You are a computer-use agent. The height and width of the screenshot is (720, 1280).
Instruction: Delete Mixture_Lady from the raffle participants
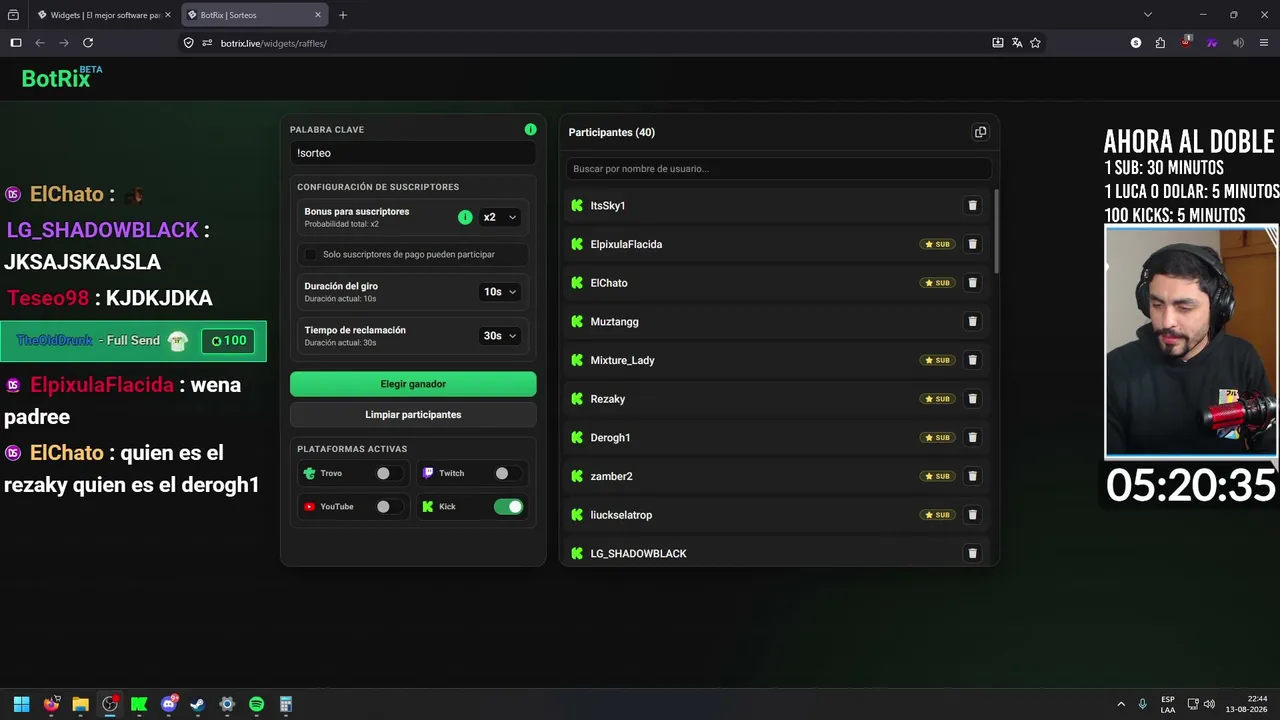coord(972,360)
